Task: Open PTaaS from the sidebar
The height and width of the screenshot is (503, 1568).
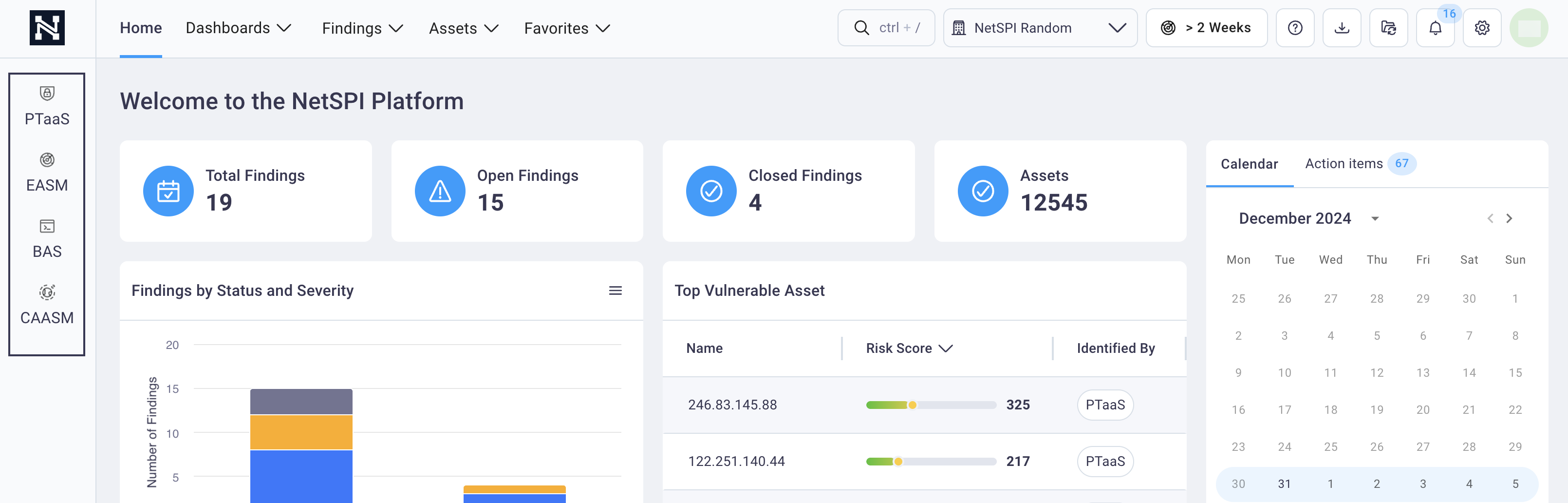Action: [47, 106]
